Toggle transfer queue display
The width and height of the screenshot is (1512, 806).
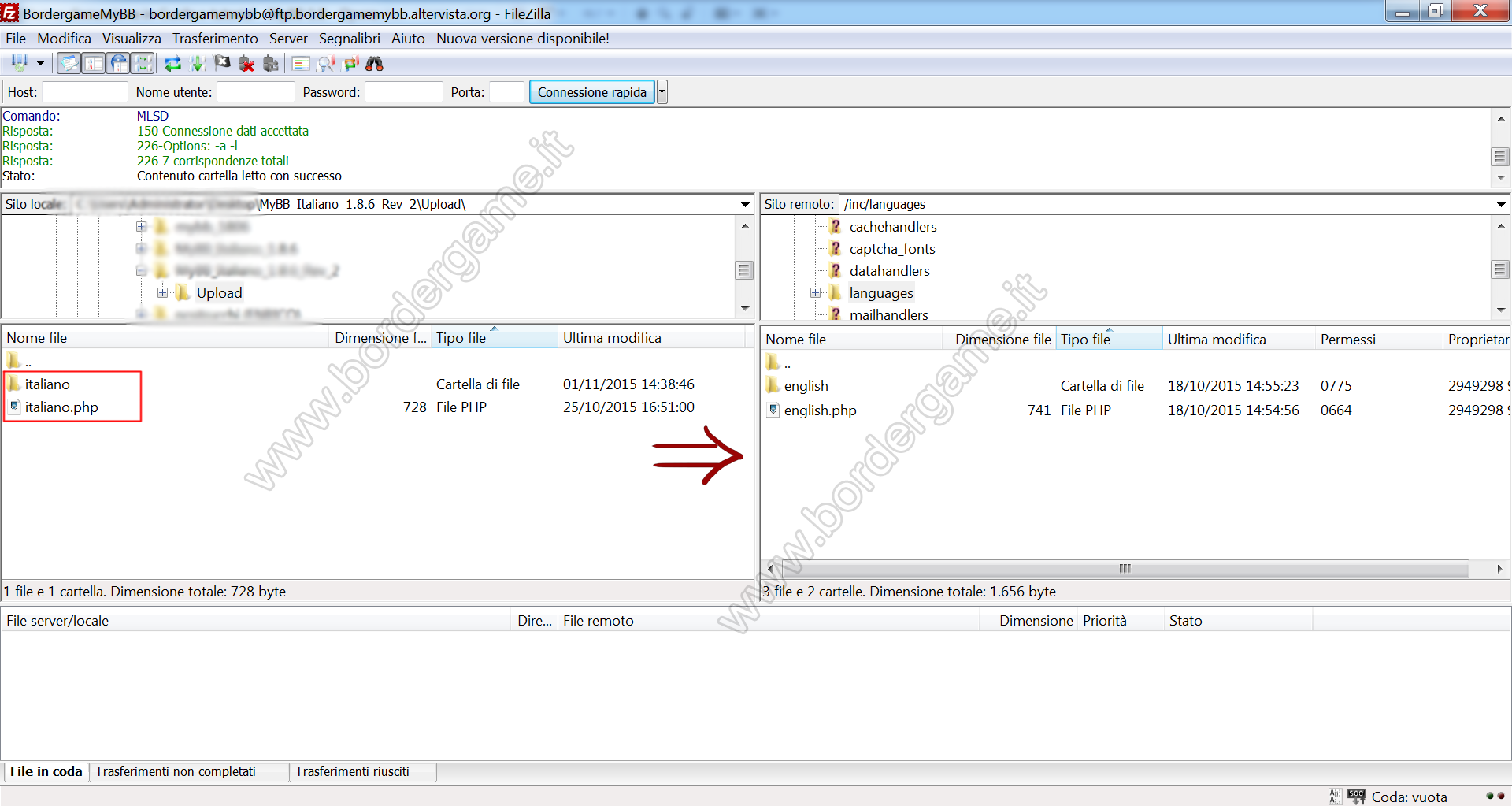143,64
